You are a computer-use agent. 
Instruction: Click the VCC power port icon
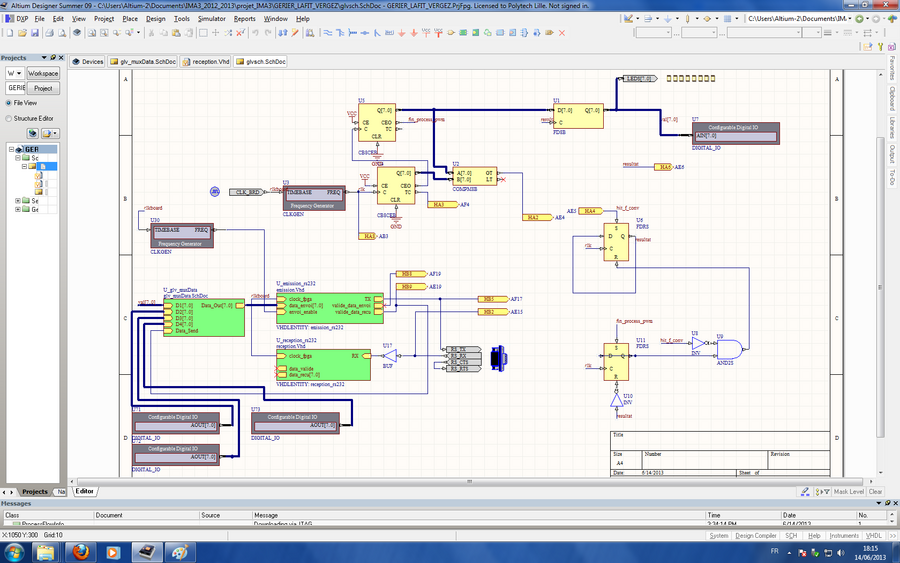point(425,33)
